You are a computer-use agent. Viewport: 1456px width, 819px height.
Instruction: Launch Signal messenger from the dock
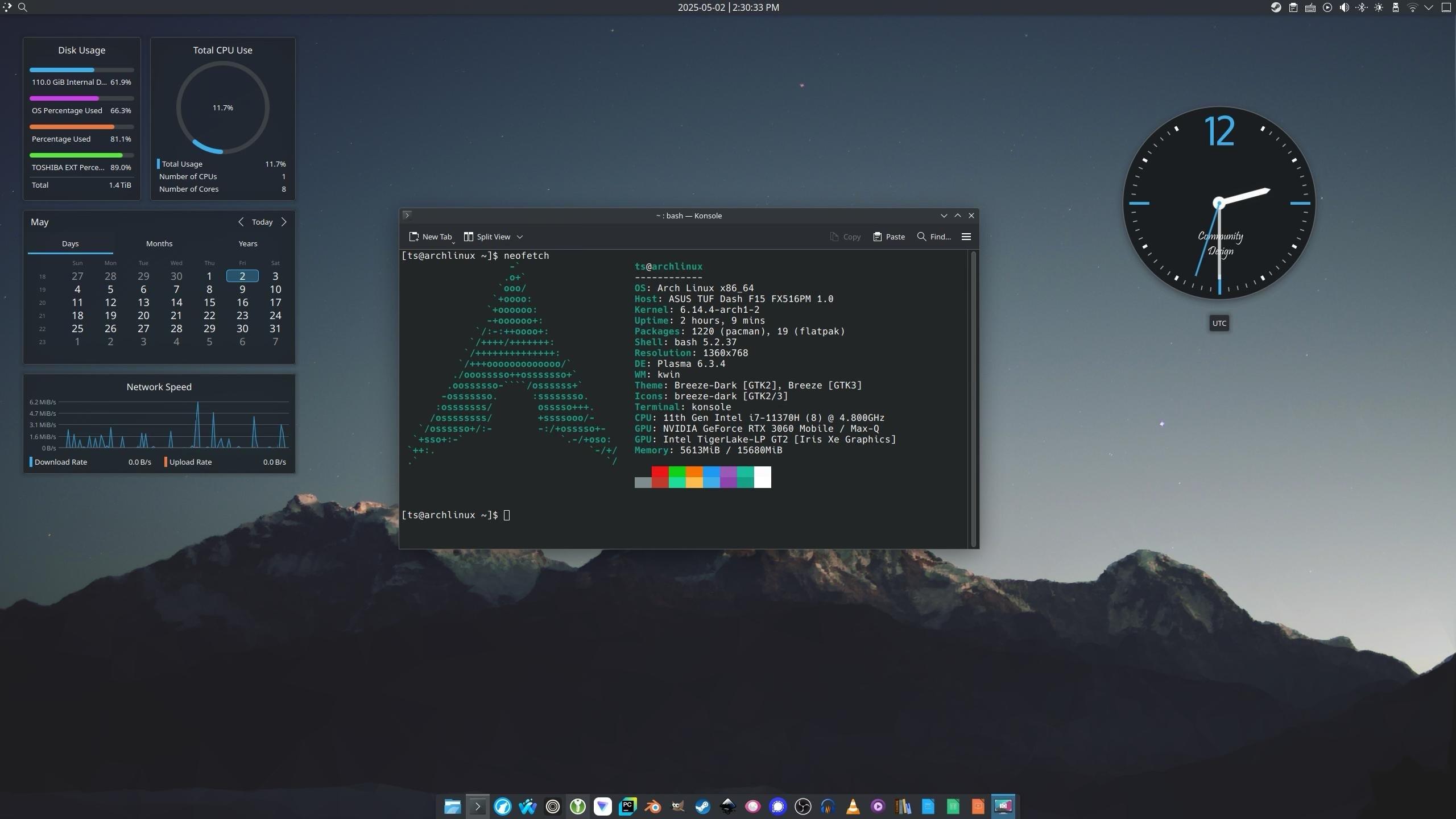[778, 806]
